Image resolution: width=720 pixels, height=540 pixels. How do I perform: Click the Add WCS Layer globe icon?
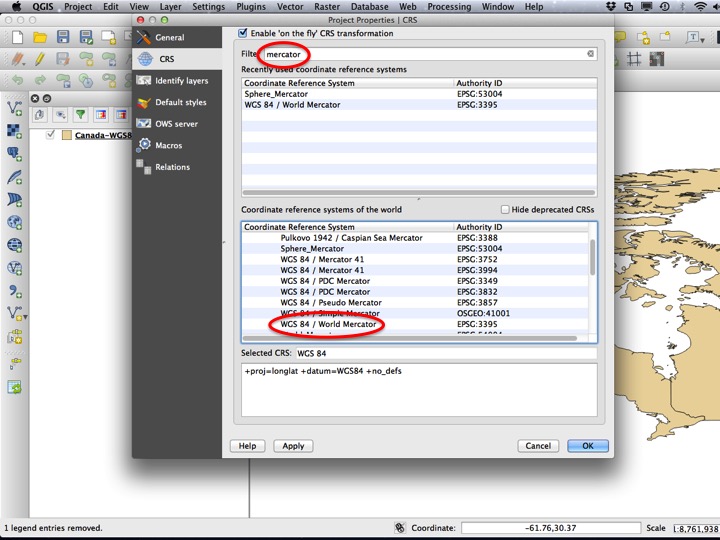(14, 245)
